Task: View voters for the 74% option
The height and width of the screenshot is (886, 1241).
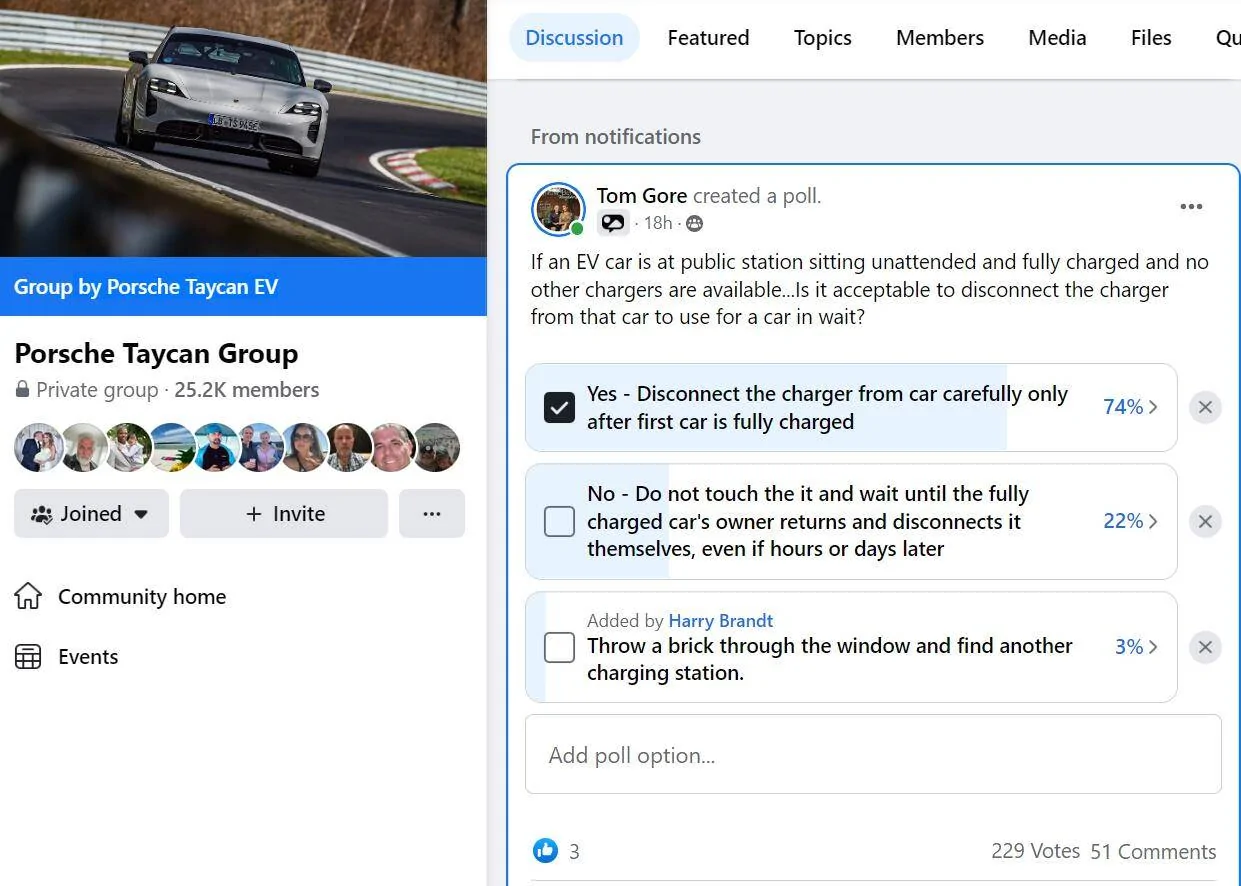Action: (x=1130, y=407)
